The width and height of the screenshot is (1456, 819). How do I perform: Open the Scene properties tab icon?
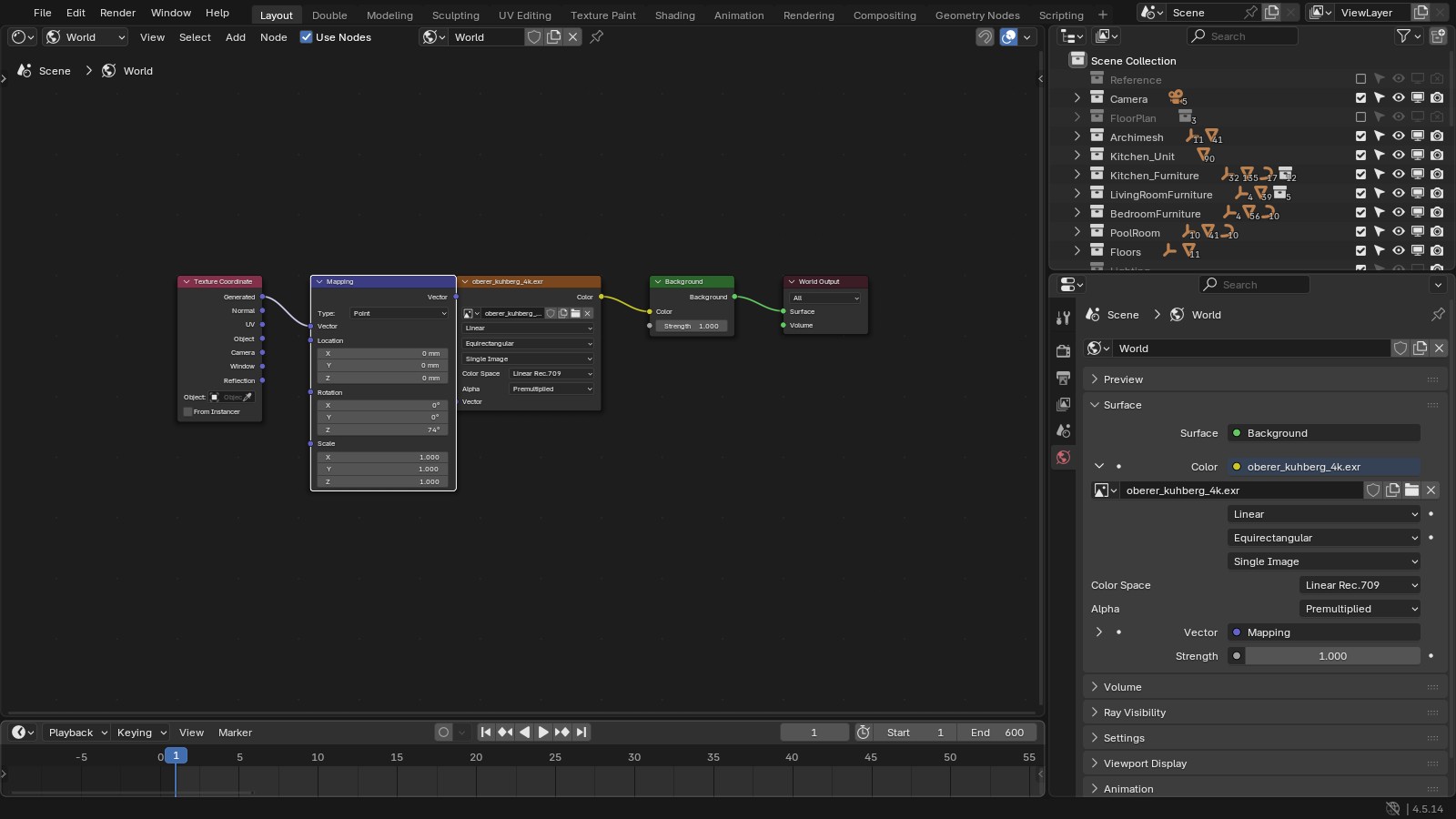pyautogui.click(x=1063, y=430)
